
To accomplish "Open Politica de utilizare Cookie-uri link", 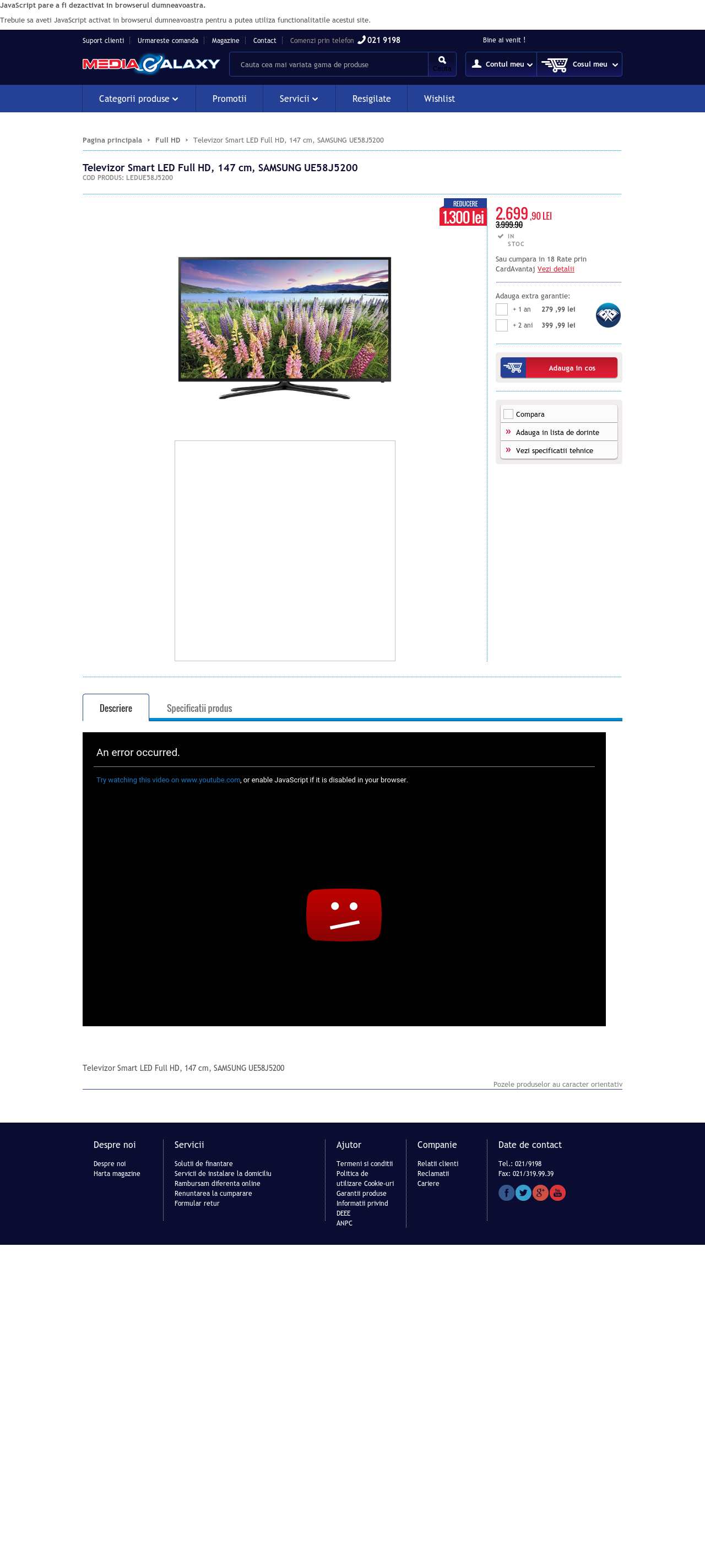I will coord(365,1178).
